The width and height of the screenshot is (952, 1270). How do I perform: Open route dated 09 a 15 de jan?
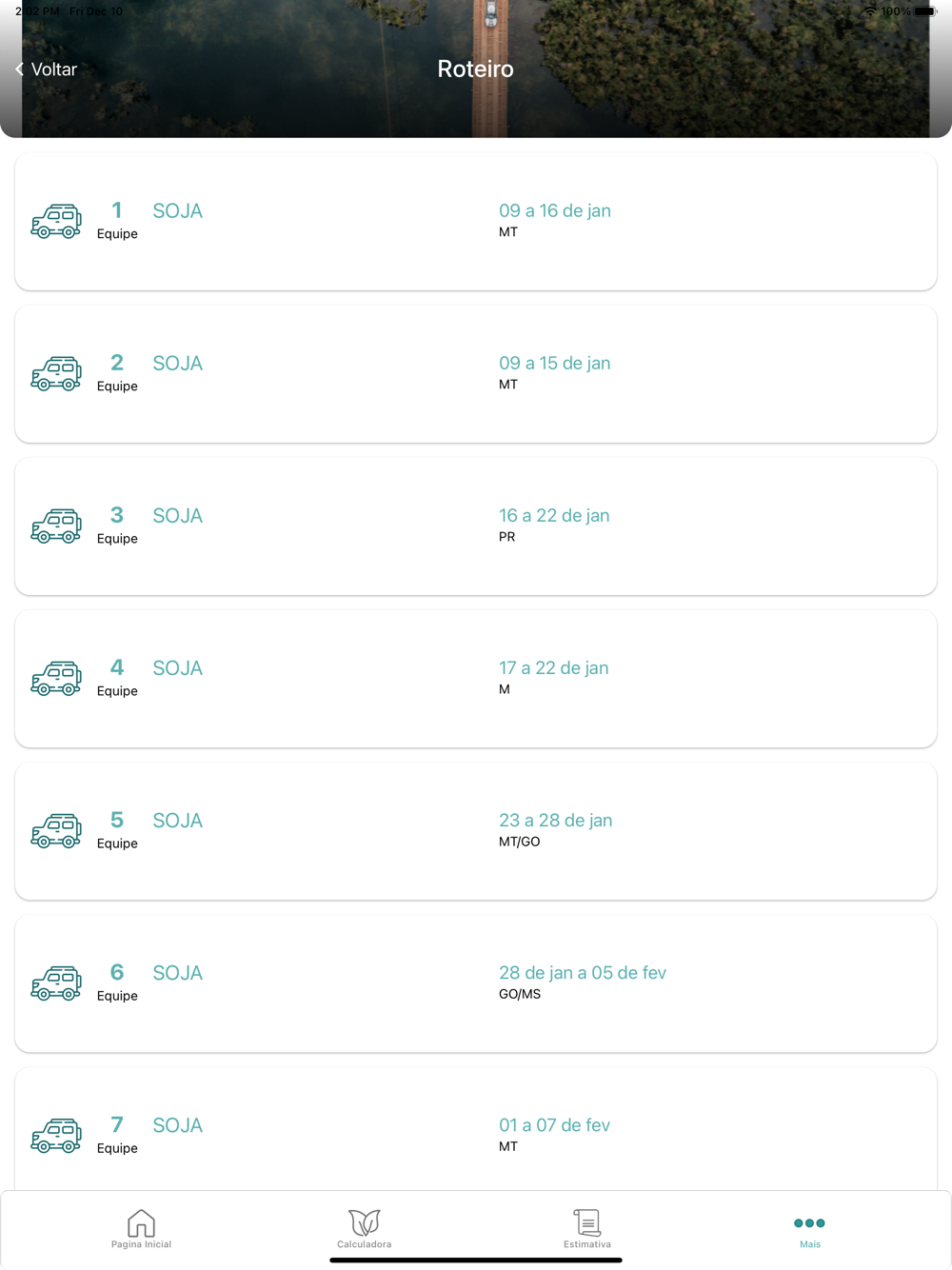click(x=476, y=373)
